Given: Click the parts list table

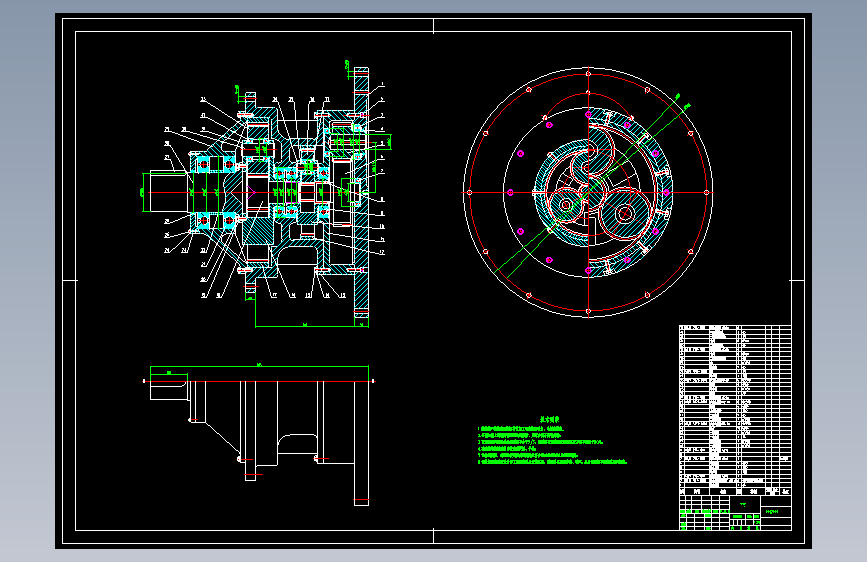Looking at the screenshot, I should pyautogui.click(x=735, y=410).
